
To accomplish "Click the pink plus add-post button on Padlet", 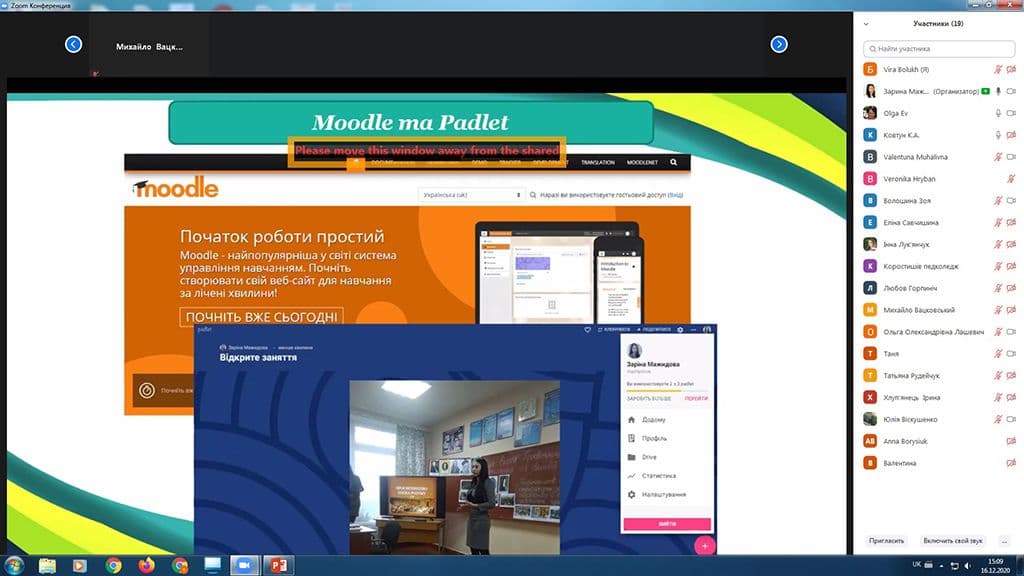I will pos(705,546).
